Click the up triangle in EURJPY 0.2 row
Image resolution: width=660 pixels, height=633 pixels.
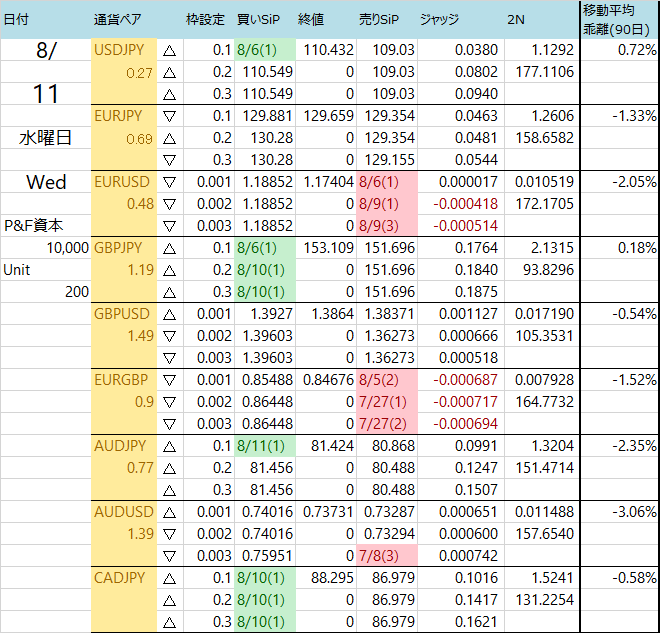(x=169, y=138)
